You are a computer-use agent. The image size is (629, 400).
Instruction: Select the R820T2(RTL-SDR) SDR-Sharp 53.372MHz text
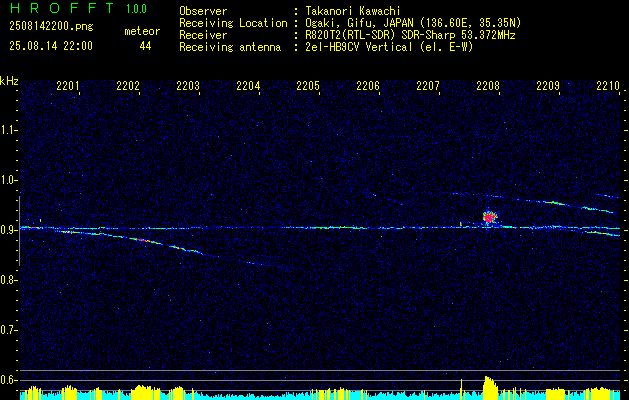(410, 35)
